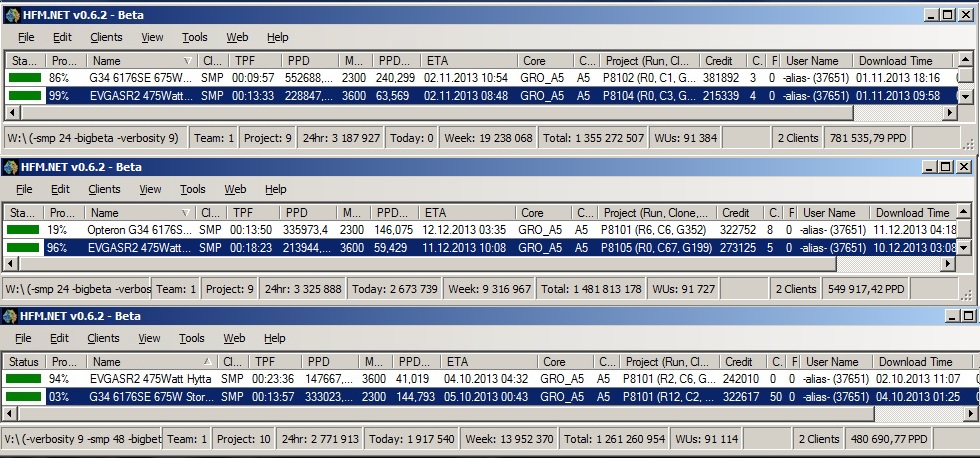Sort by Name column in bottom window

[152, 362]
